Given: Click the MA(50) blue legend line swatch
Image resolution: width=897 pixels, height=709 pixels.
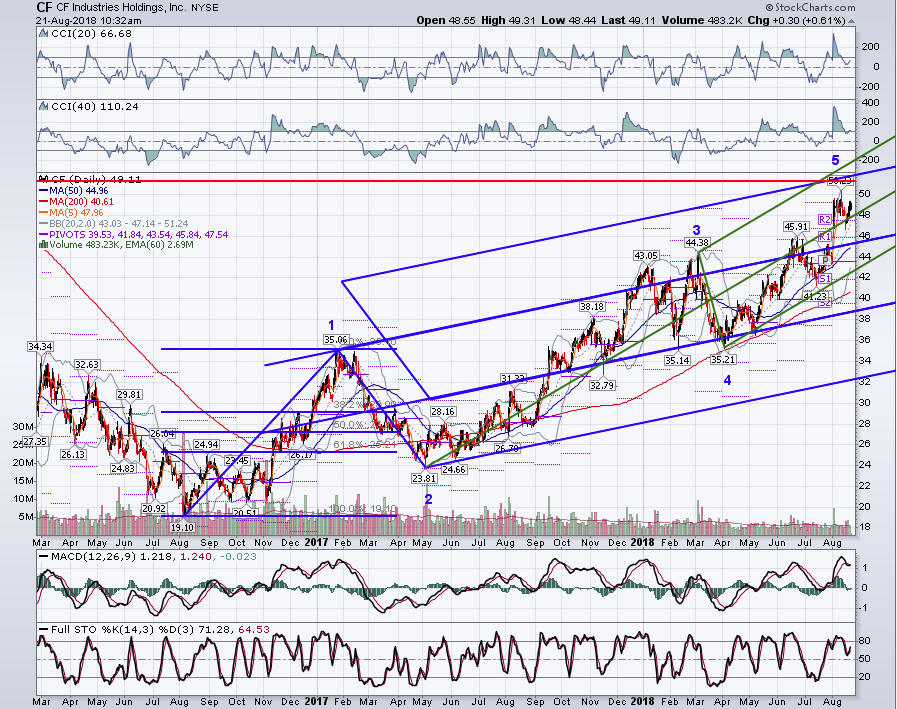Looking at the screenshot, I should (x=43, y=191).
